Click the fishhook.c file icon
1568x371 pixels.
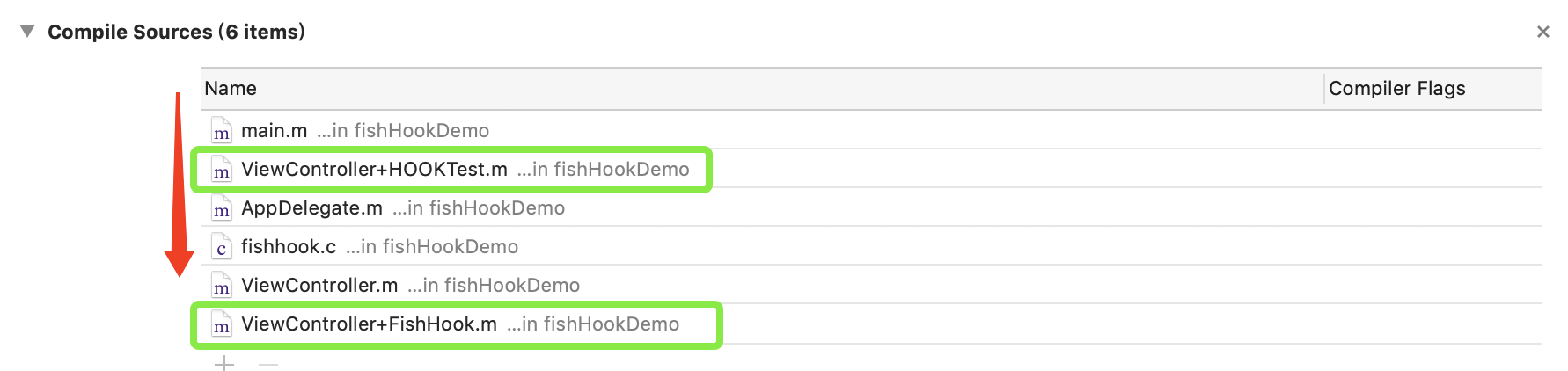tap(221, 247)
